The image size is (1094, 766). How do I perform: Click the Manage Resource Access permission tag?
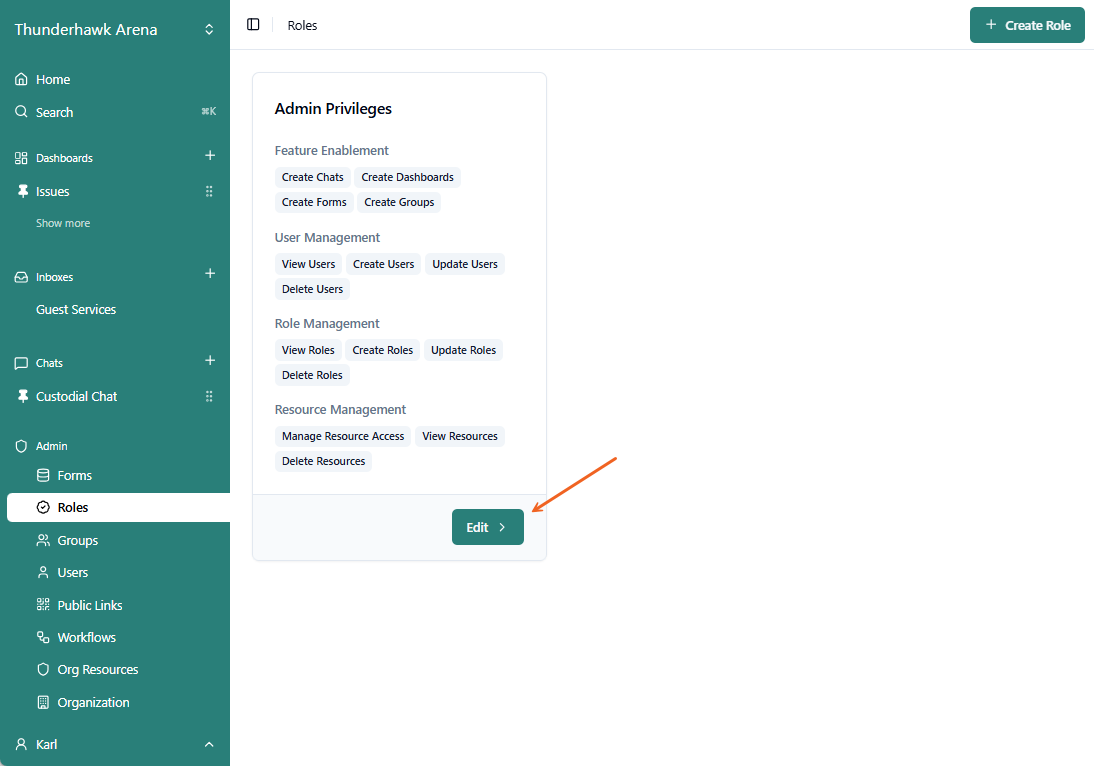pyautogui.click(x=343, y=437)
